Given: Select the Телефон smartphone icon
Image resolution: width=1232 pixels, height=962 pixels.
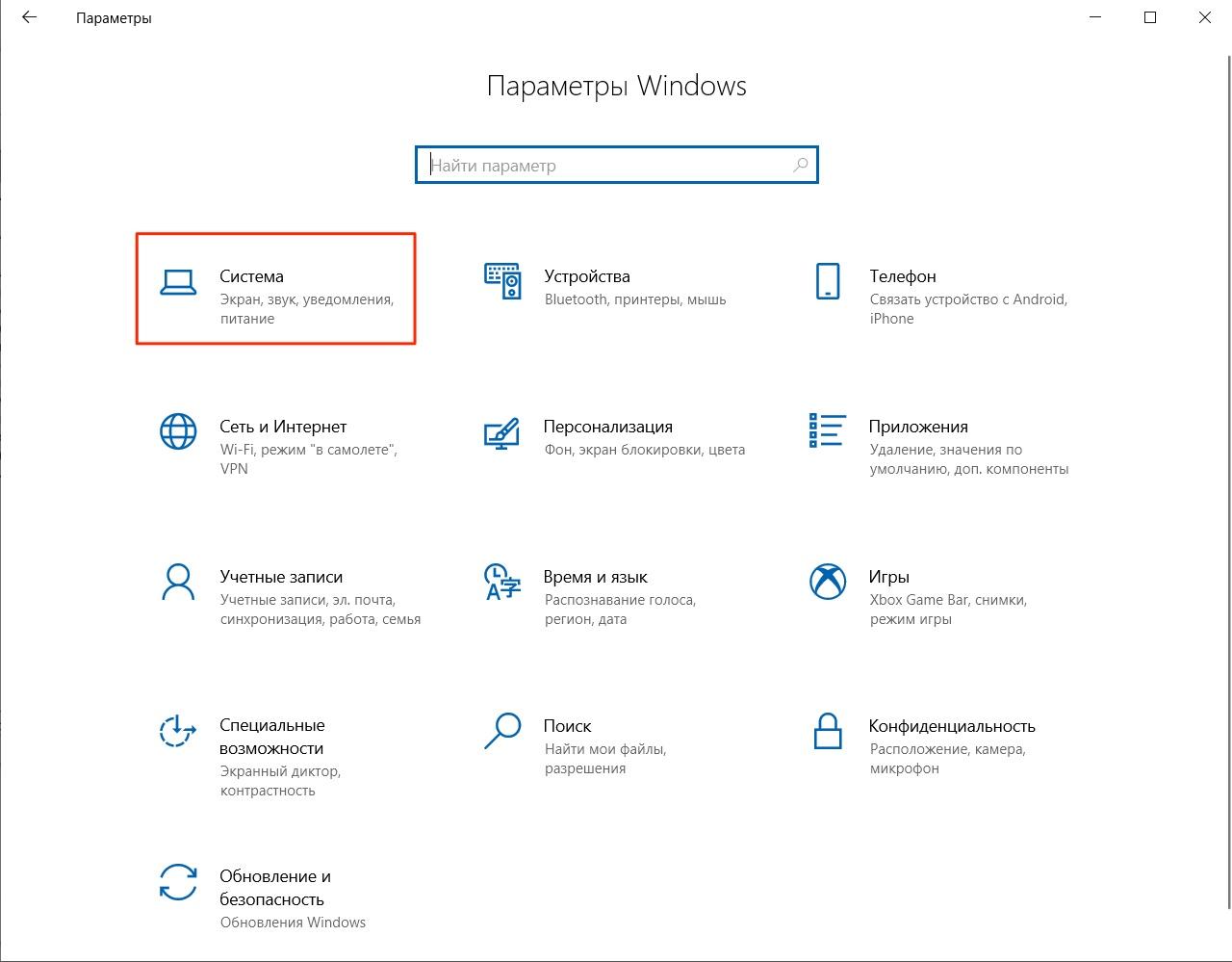Looking at the screenshot, I should tap(827, 280).
